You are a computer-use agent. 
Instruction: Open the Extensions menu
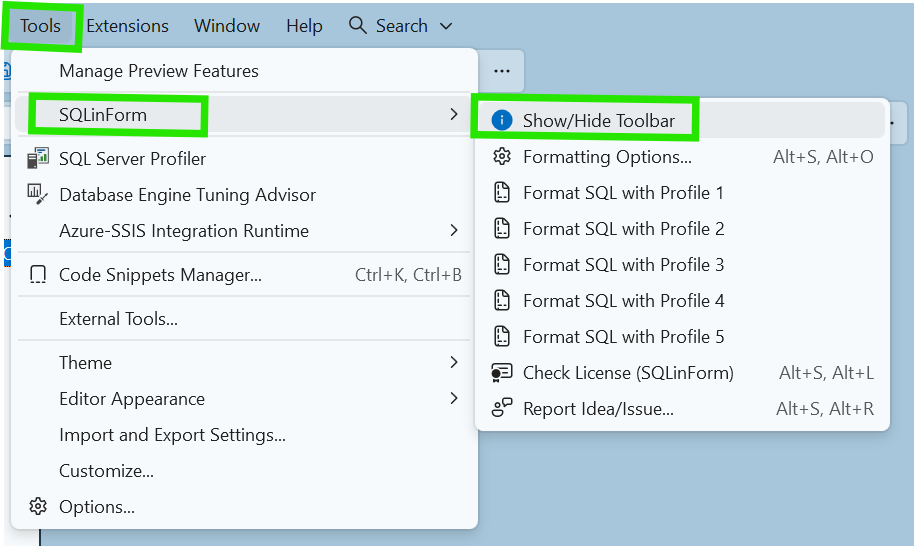pos(127,26)
